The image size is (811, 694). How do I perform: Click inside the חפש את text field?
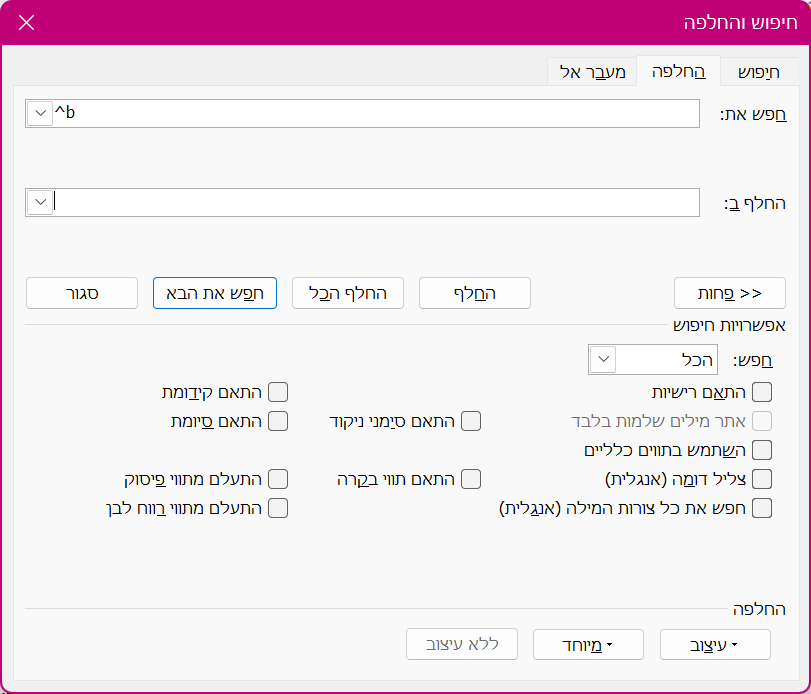[380, 114]
